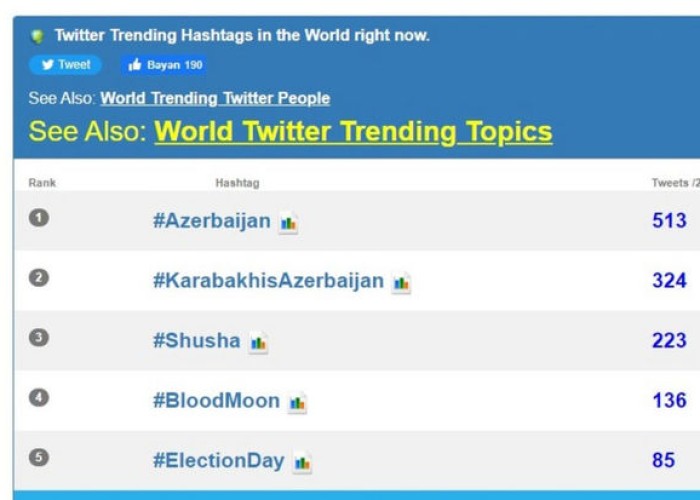Click the Tweets column header
This screenshot has height=500, width=700.
pyautogui.click(x=672, y=183)
